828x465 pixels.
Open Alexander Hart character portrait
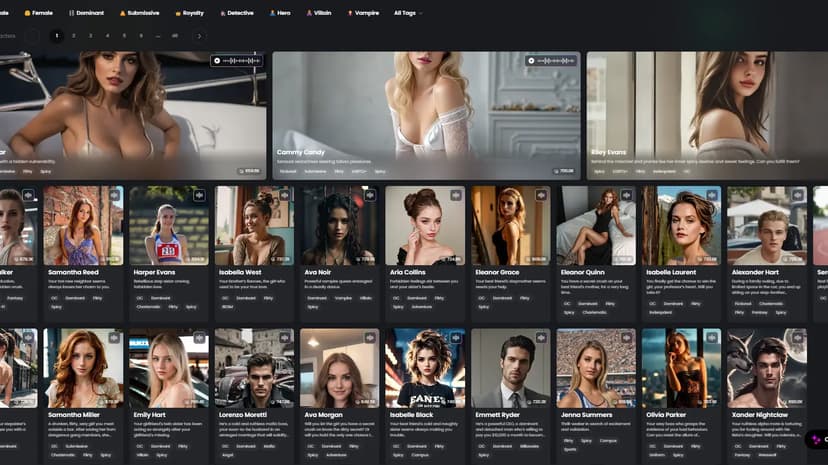[x=767, y=225]
